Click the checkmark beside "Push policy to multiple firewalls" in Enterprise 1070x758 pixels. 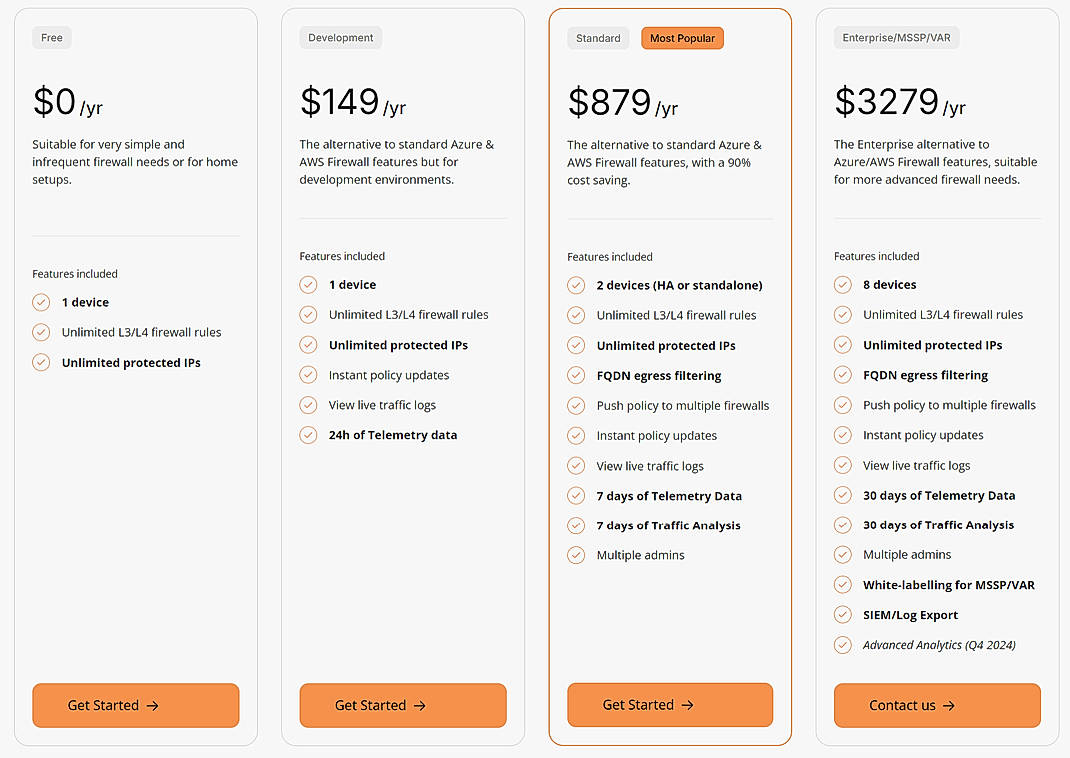(843, 405)
